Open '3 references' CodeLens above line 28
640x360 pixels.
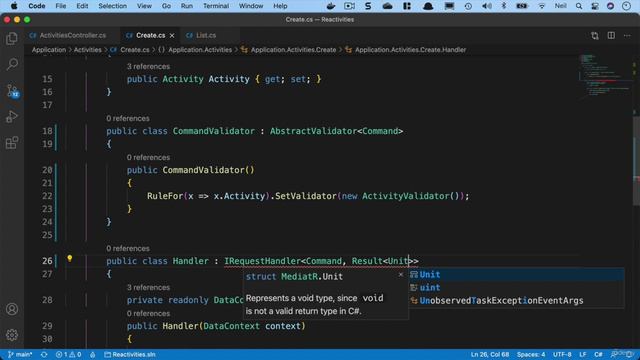tap(148, 287)
